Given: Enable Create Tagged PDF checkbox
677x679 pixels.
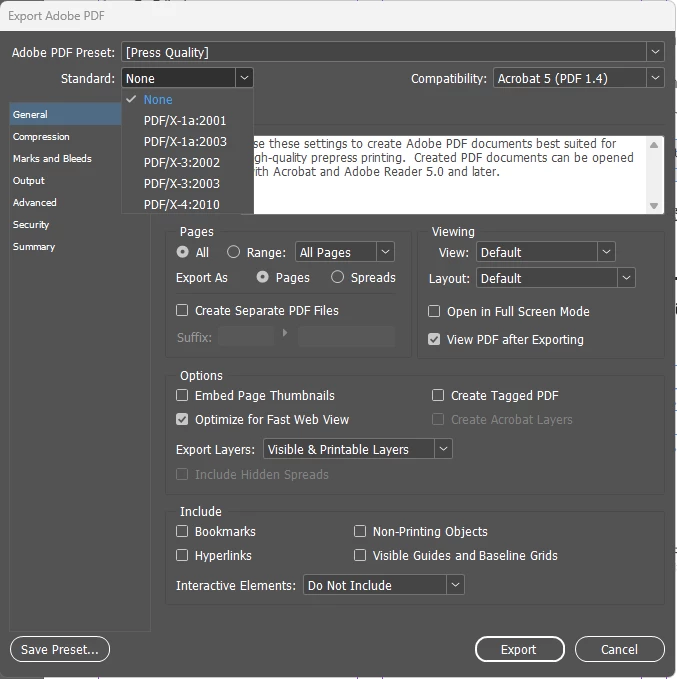Looking at the screenshot, I should click(x=438, y=395).
